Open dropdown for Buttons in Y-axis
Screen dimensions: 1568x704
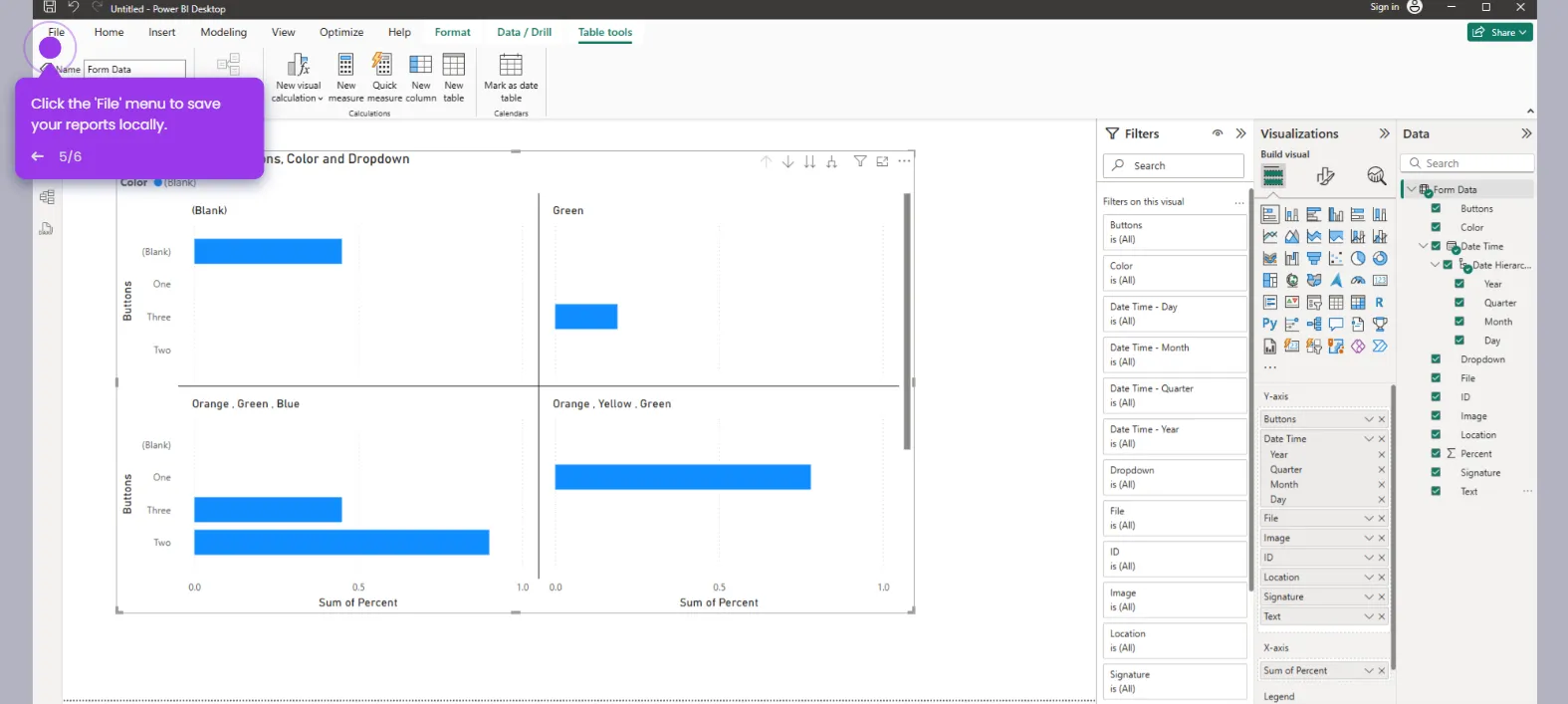[x=1369, y=419]
